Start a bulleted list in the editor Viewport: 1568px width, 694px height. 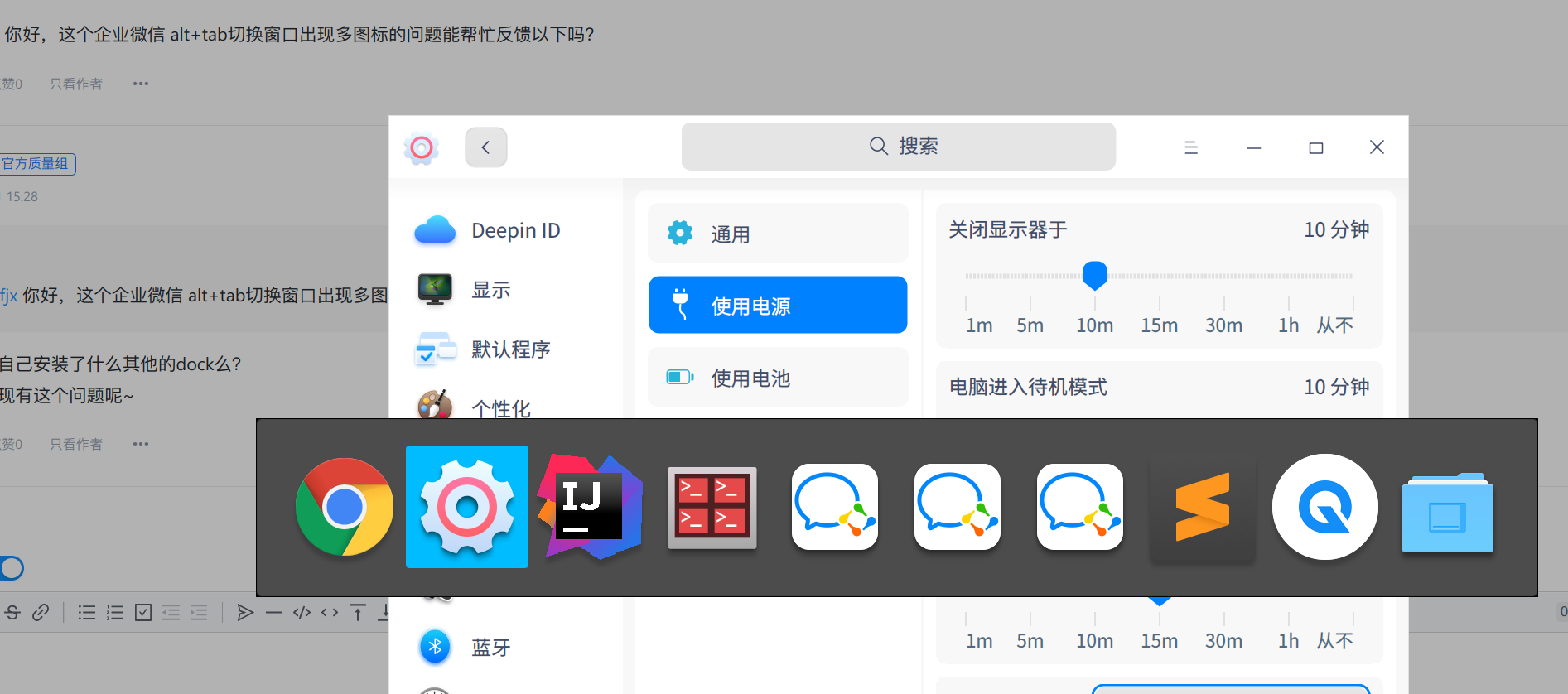point(87,613)
